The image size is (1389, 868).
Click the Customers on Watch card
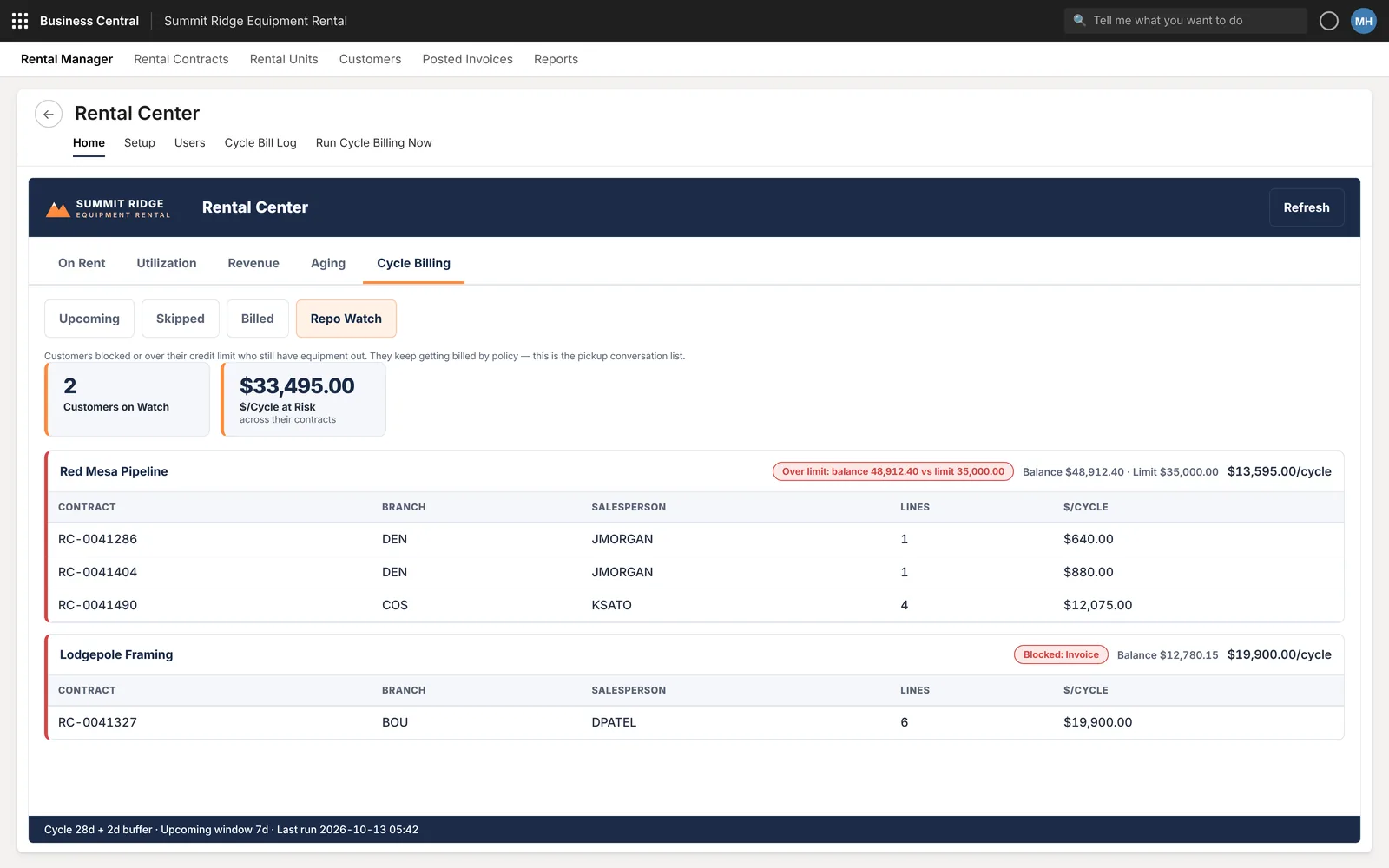point(127,399)
